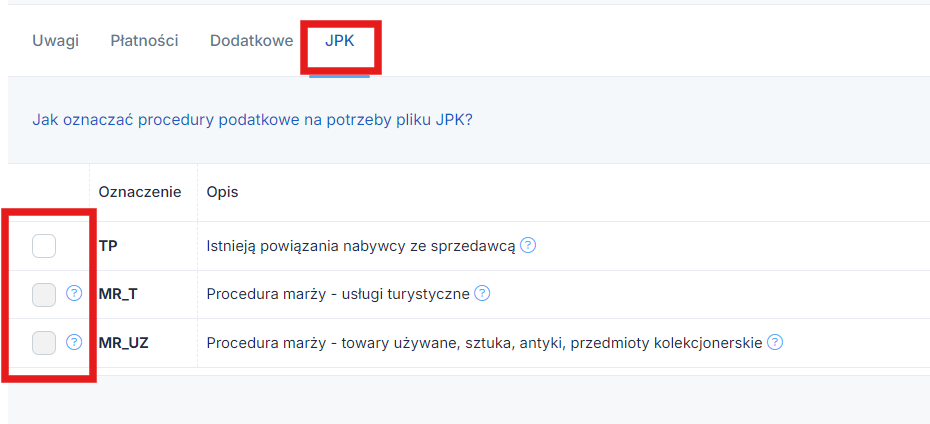Click help icon beside MR_T checkbox
Image resolution: width=930 pixels, height=424 pixels.
point(74,293)
